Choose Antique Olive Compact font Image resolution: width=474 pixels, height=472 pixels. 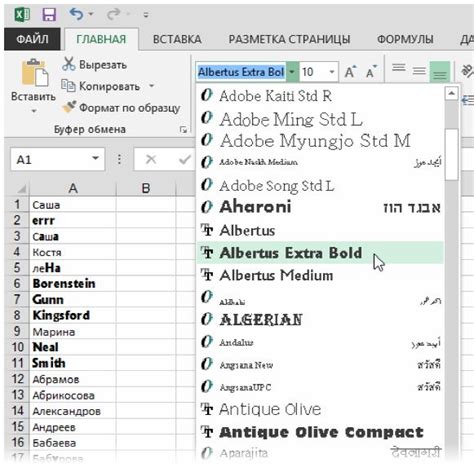[x=320, y=432]
